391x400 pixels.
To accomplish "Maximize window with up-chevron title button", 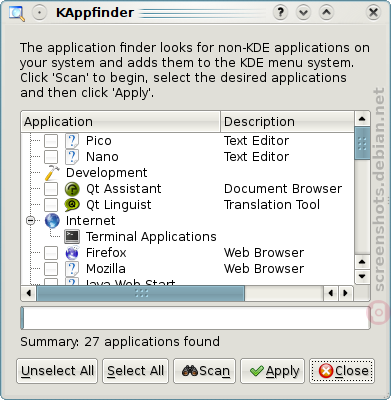I will coord(327,13).
